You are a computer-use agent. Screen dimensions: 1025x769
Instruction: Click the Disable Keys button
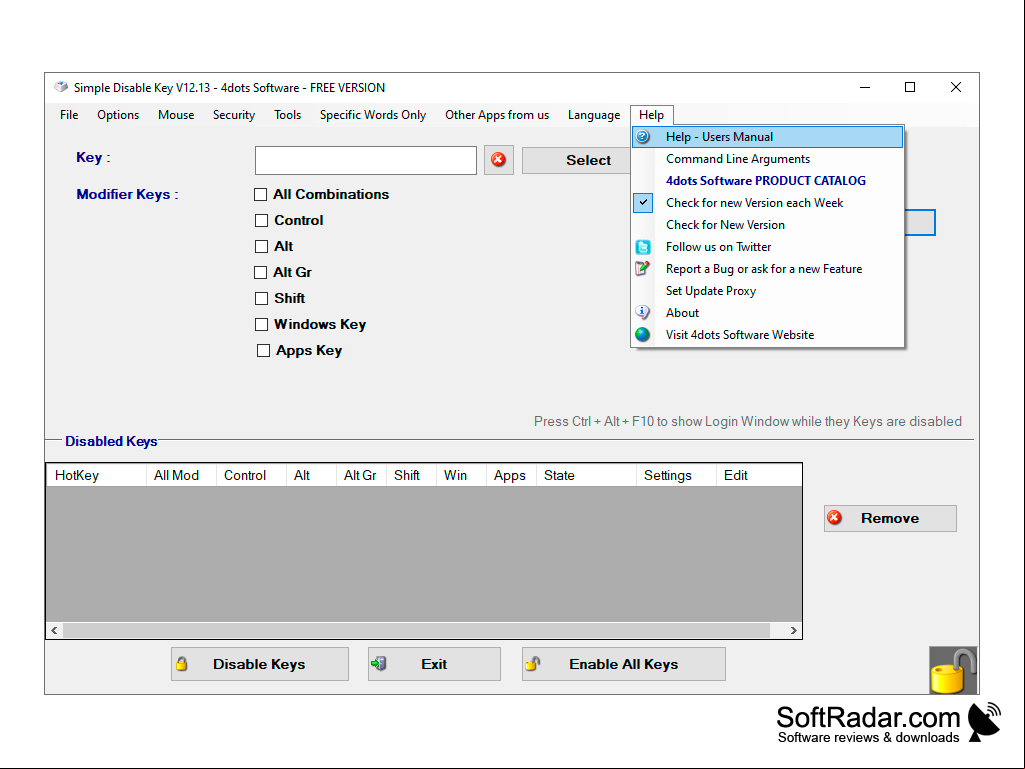260,664
